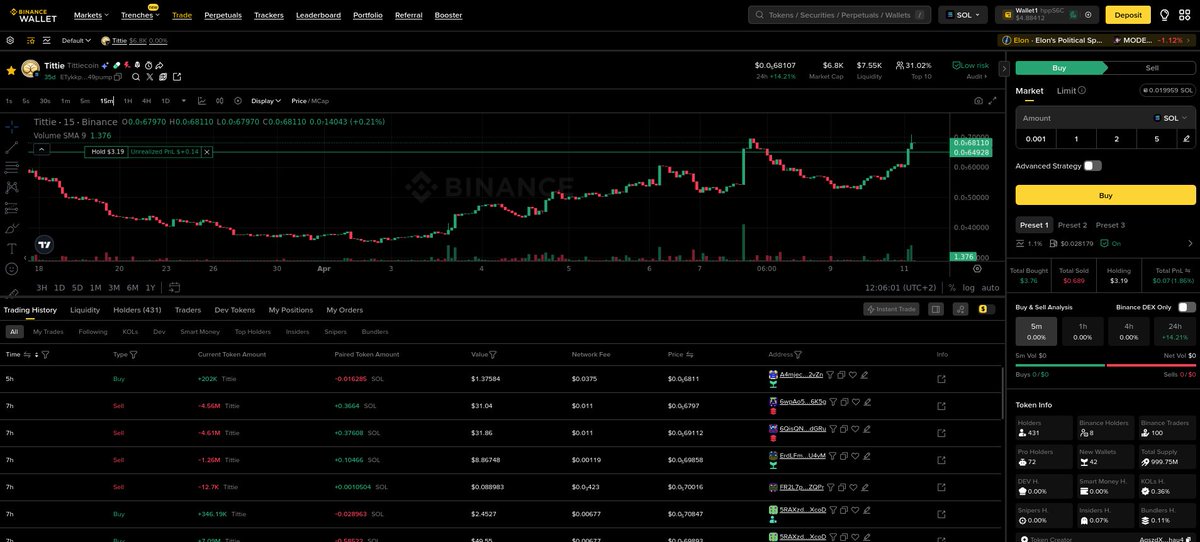Viewport: 1200px width, 542px height.
Task: Swap price display in Price column header
Action: point(688,354)
